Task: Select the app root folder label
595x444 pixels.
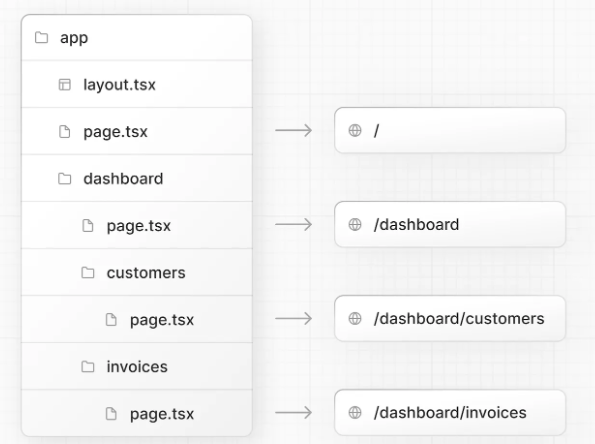Action: 74,38
